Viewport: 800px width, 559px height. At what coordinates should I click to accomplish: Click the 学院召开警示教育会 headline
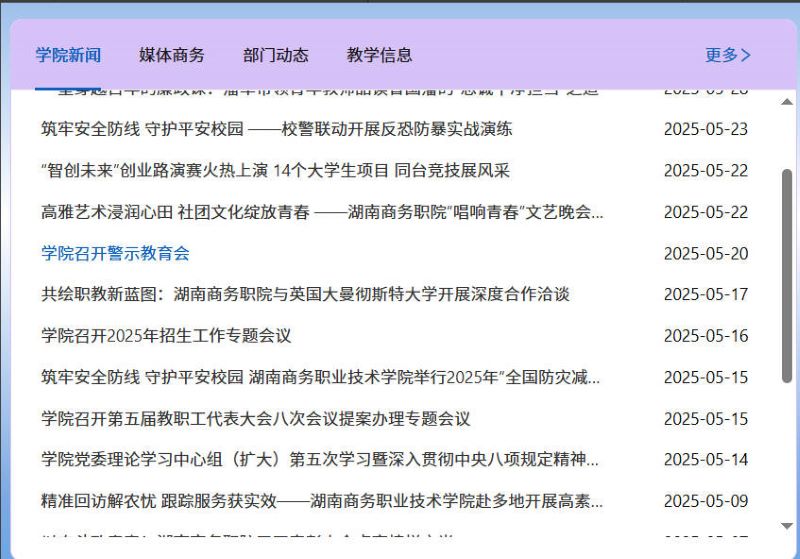(115, 254)
